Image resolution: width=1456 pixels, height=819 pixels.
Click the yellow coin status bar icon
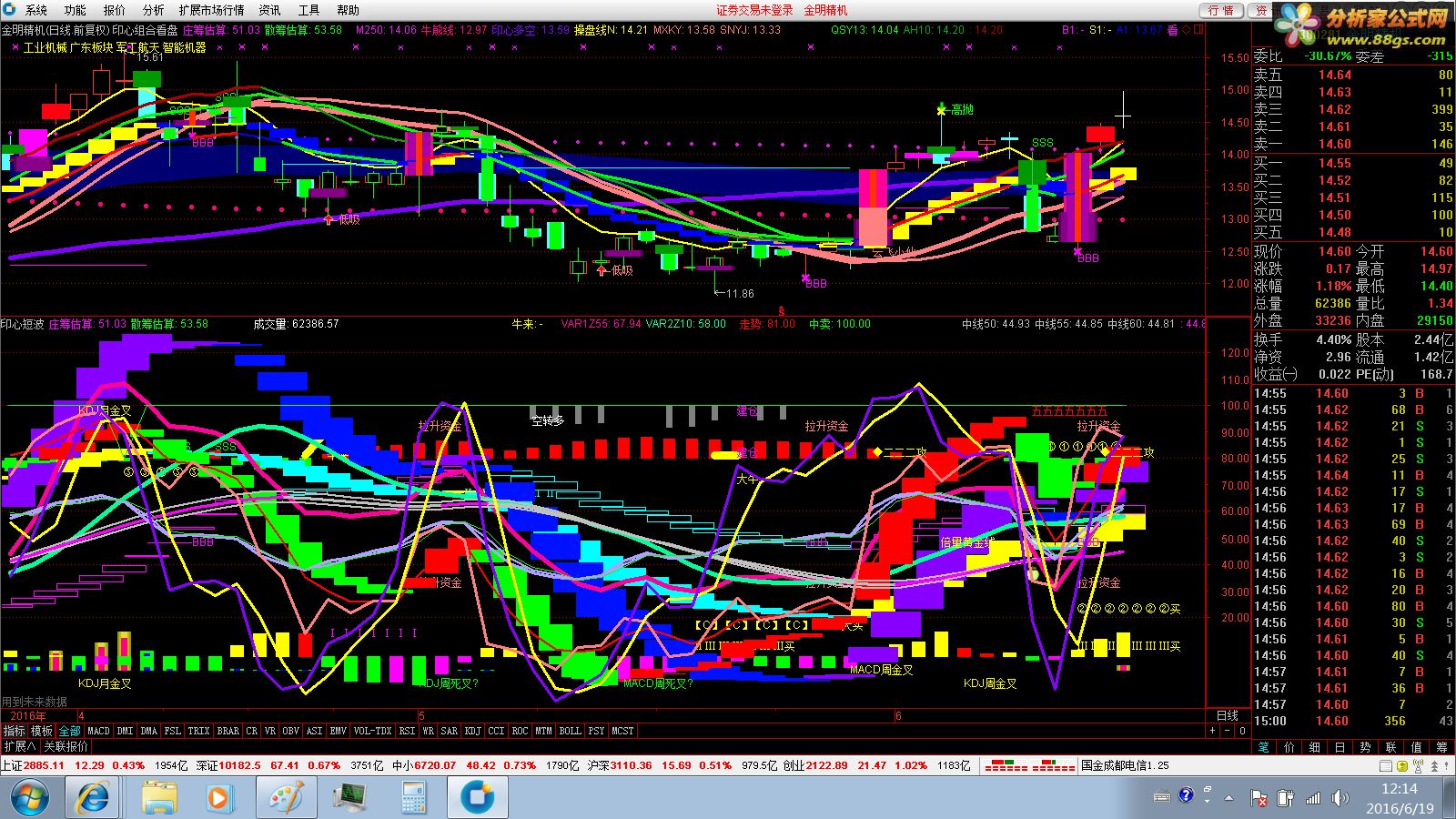pyautogui.click(x=1402, y=765)
